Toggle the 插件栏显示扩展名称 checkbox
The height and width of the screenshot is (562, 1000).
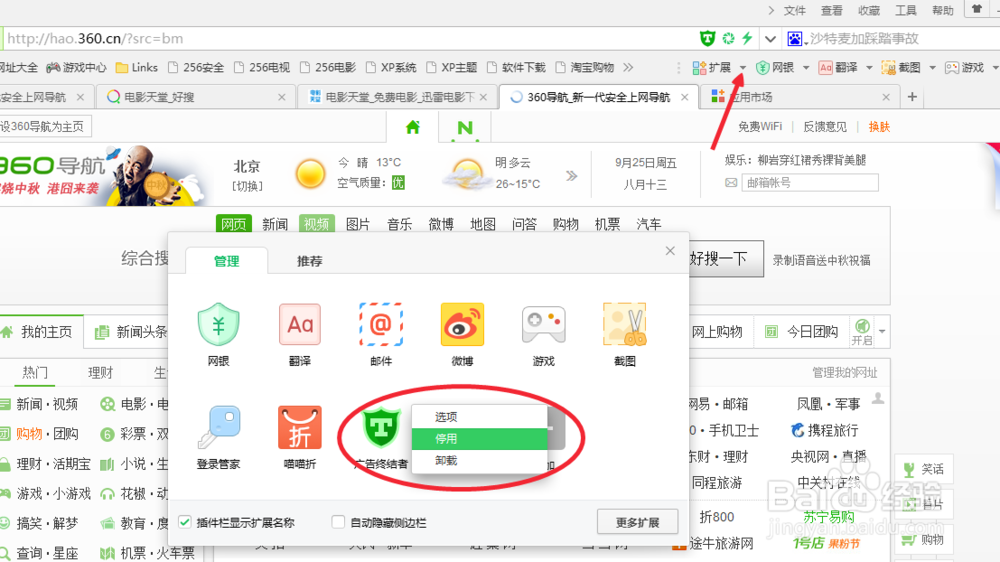(185, 522)
